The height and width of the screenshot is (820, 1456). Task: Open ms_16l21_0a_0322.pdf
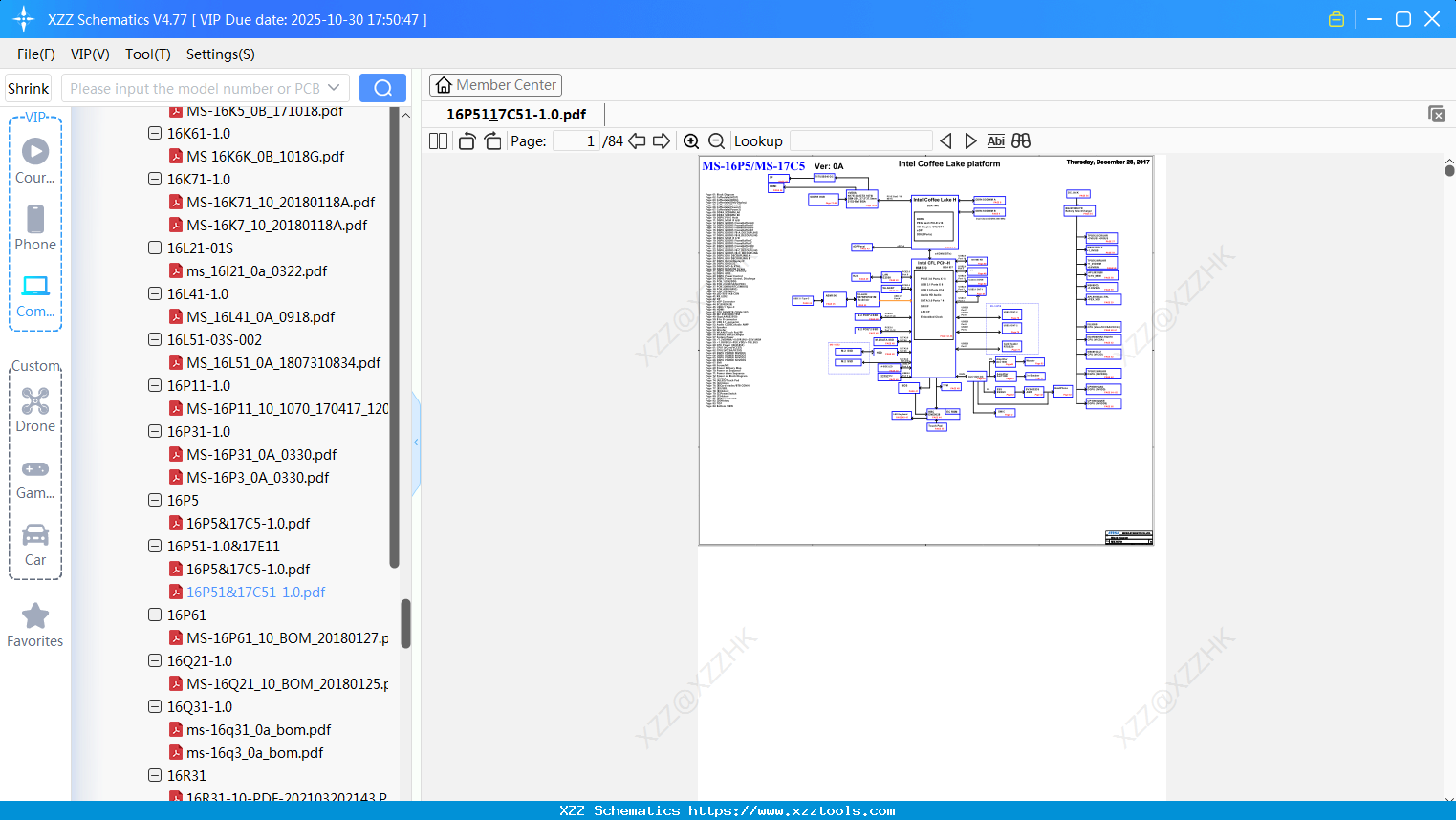[256, 270]
